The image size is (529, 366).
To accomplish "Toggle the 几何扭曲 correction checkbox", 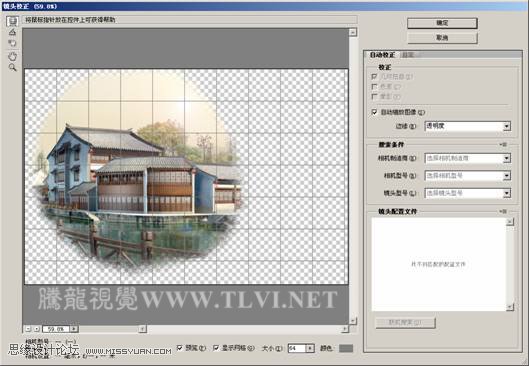I will tap(374, 77).
